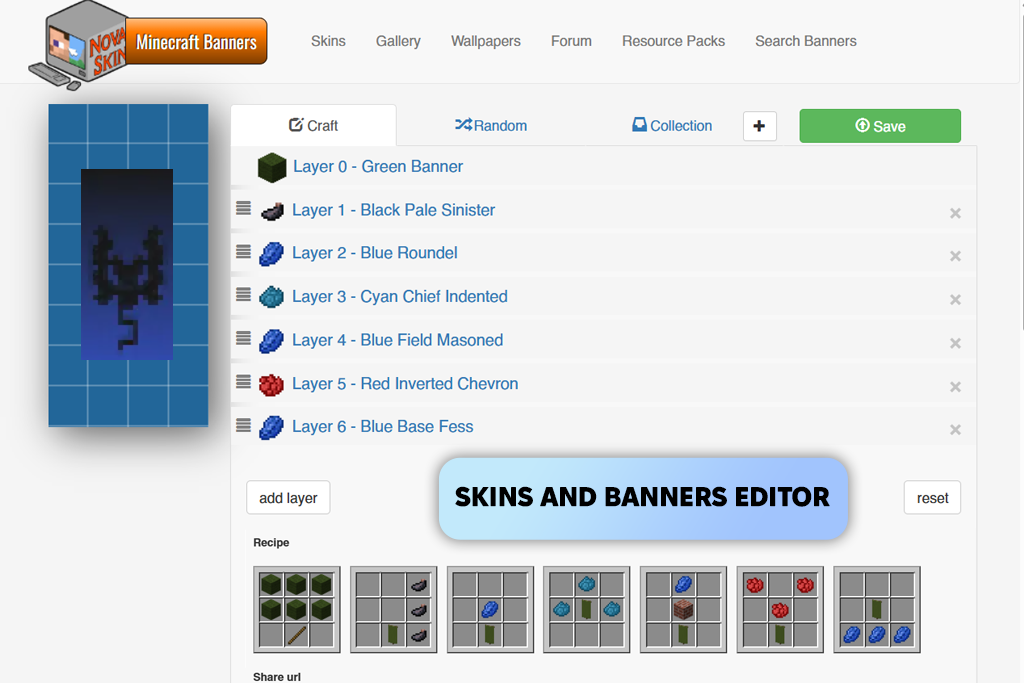
Task: Open Layer 1 - Black Pale Sinister
Action: [393, 210]
